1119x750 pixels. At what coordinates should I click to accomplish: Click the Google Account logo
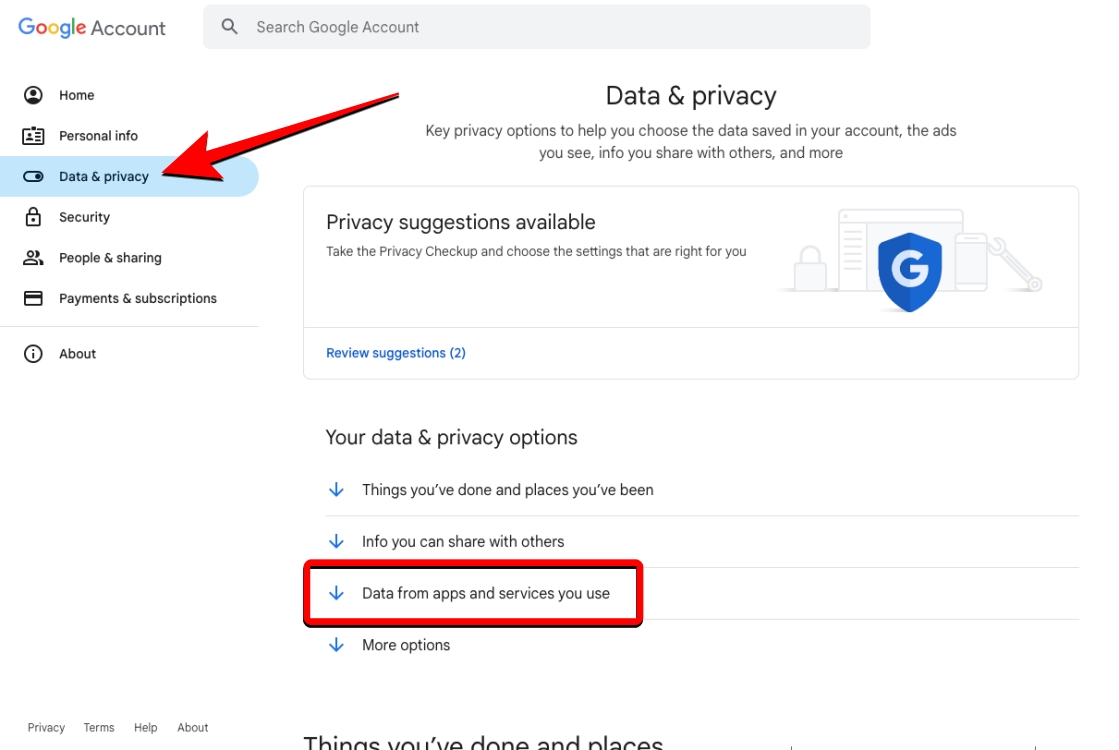pyautogui.click(x=92, y=28)
